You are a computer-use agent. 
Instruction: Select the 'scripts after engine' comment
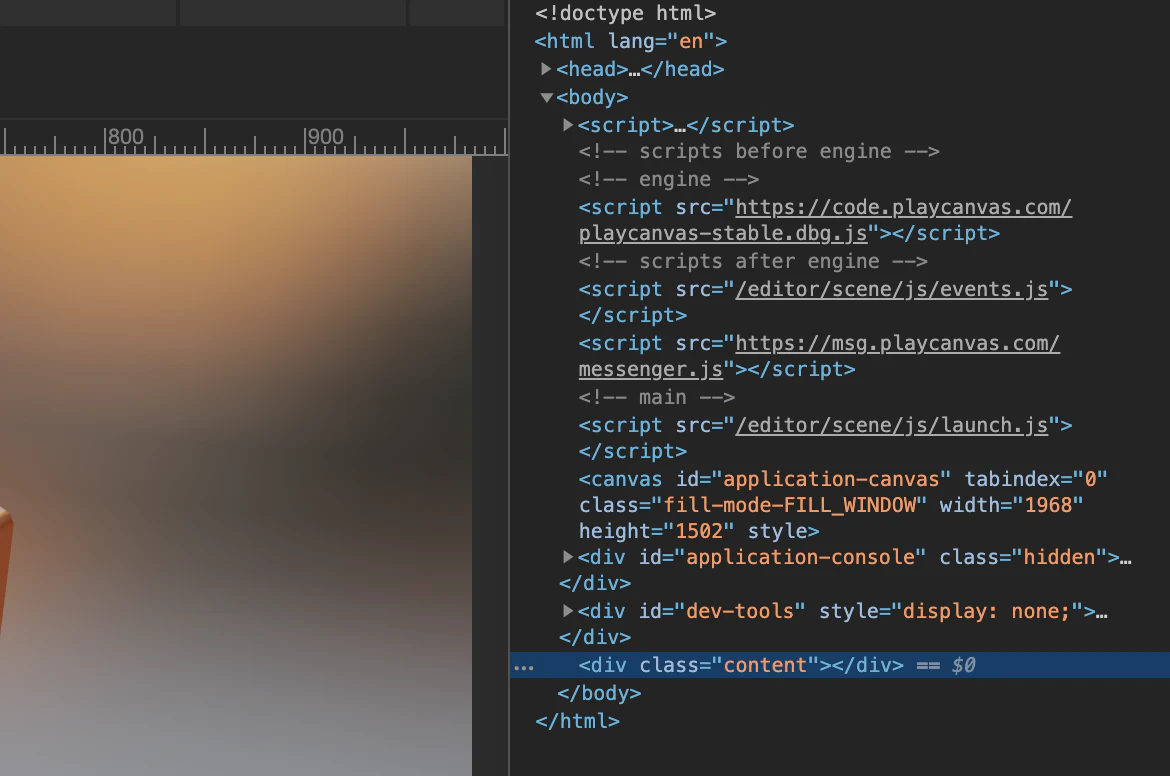click(753, 261)
